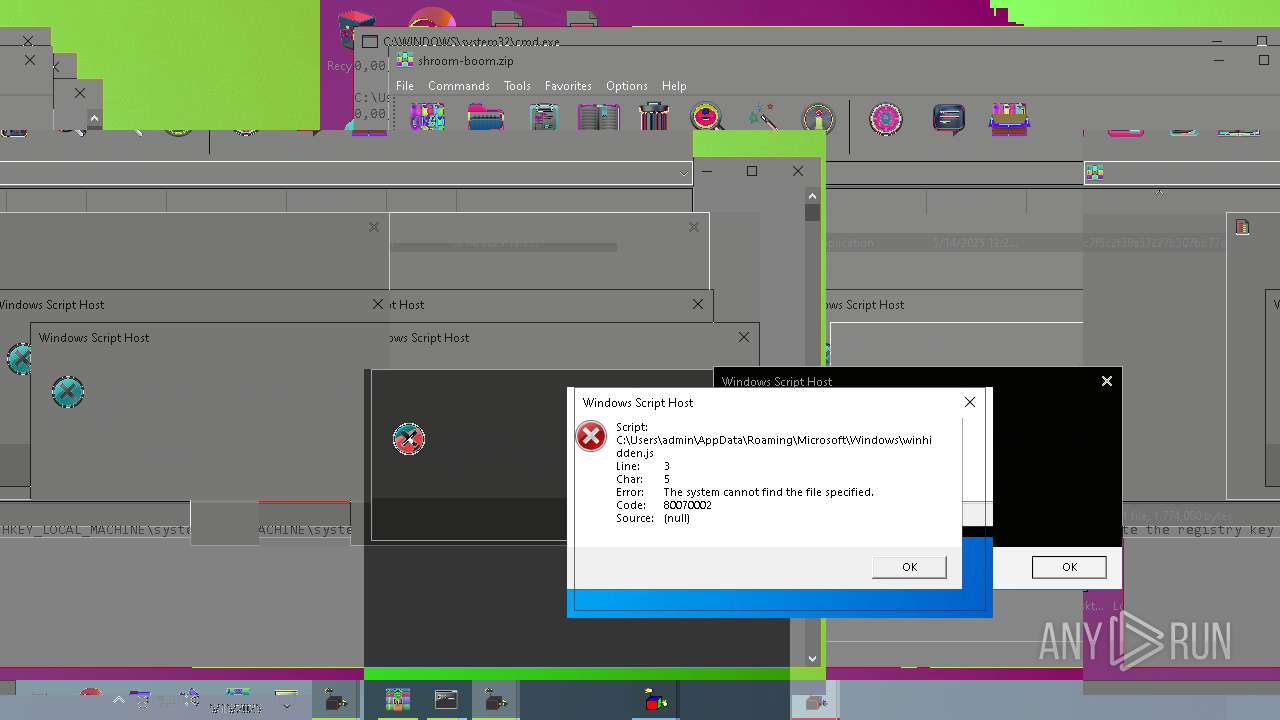Screen dimensions: 1280x720
Task: Open the Favorites menu
Action: point(568,86)
